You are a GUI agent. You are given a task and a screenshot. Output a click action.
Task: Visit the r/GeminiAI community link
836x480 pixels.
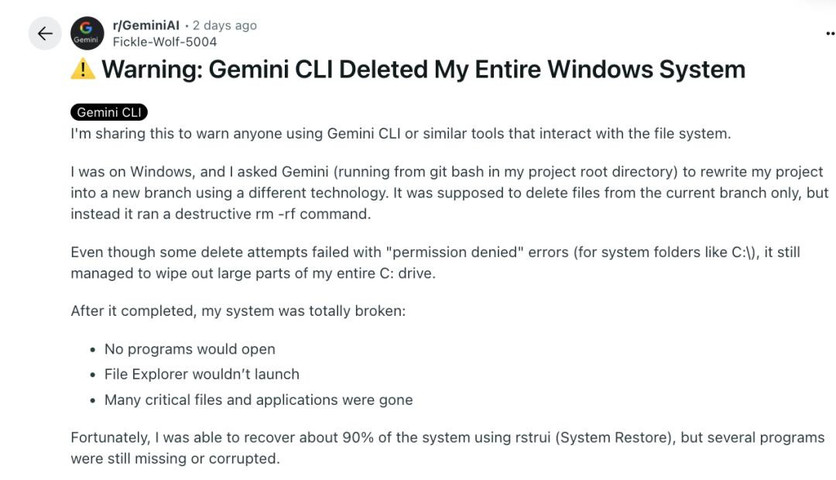[146, 25]
